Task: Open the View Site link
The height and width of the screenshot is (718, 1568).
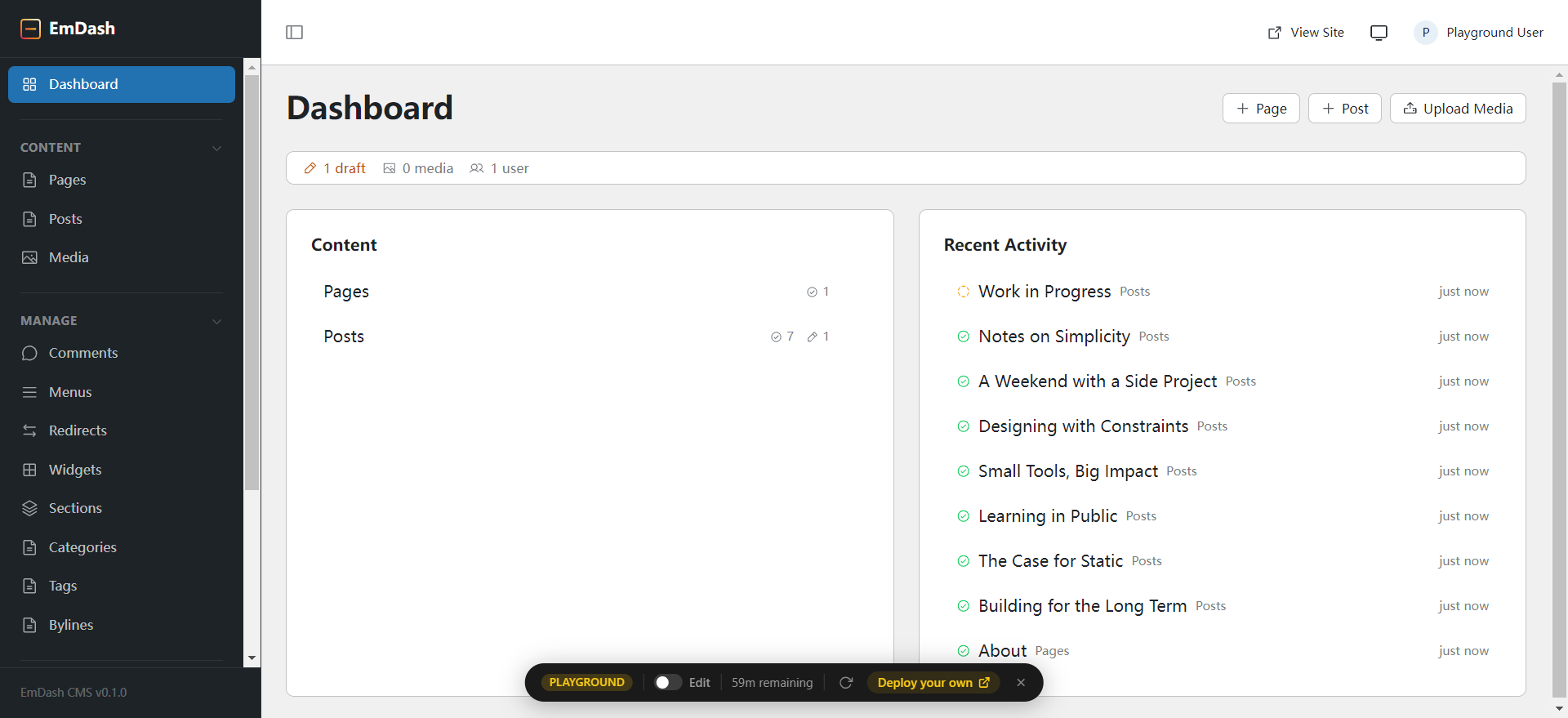Action: click(x=1306, y=33)
